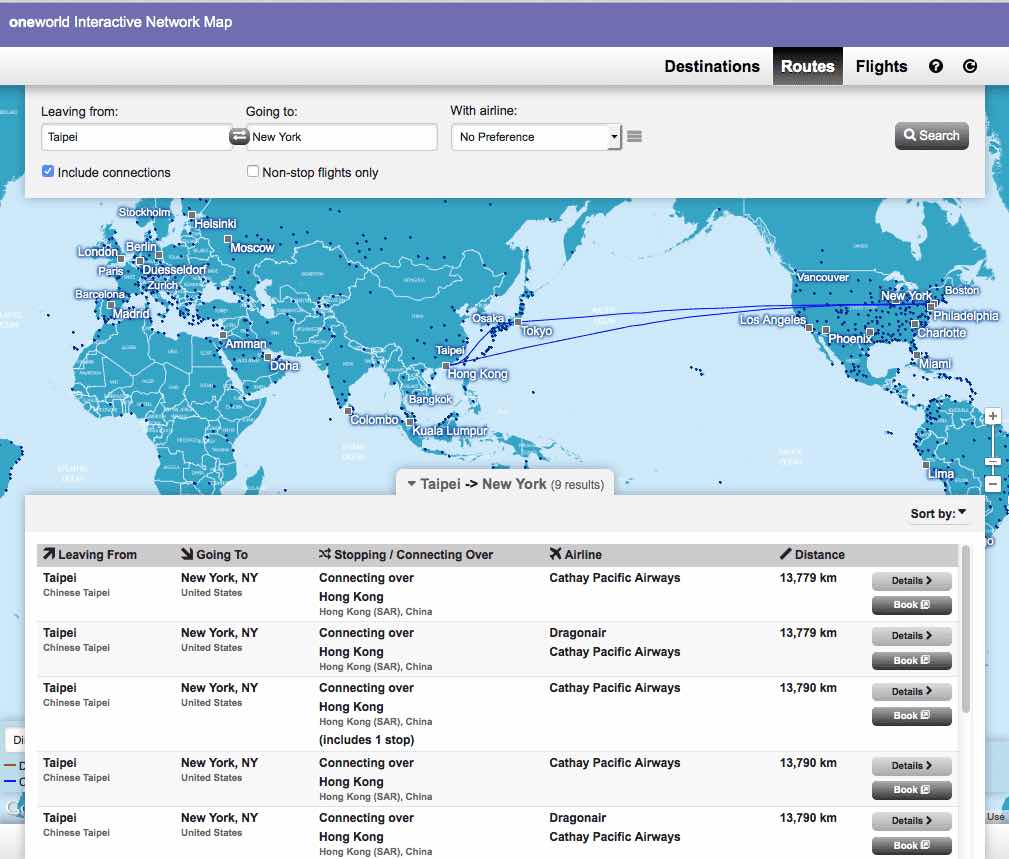1009x859 pixels.
Task: Focus the Going to input field
Action: [342, 137]
